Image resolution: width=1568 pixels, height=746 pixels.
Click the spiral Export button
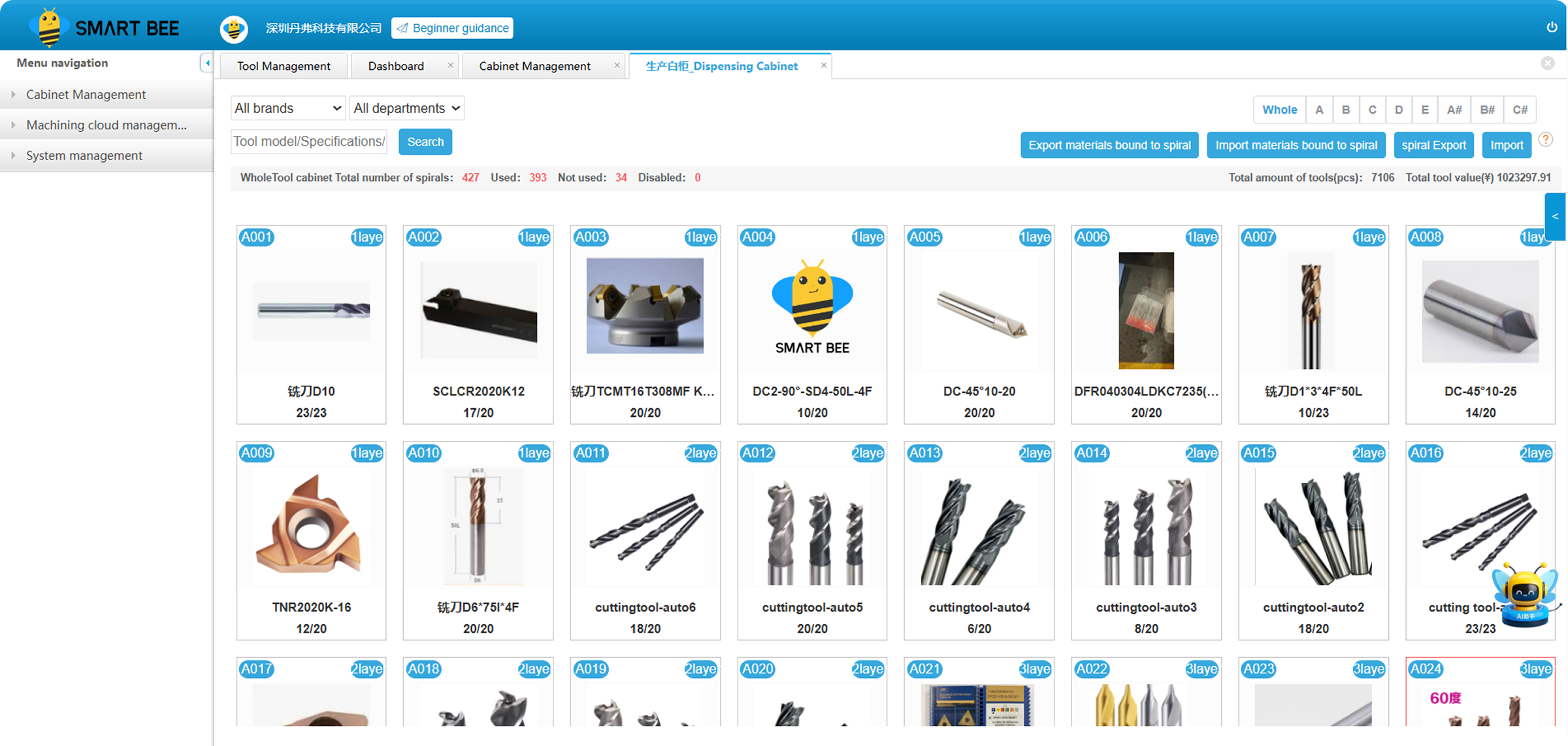click(x=1433, y=145)
